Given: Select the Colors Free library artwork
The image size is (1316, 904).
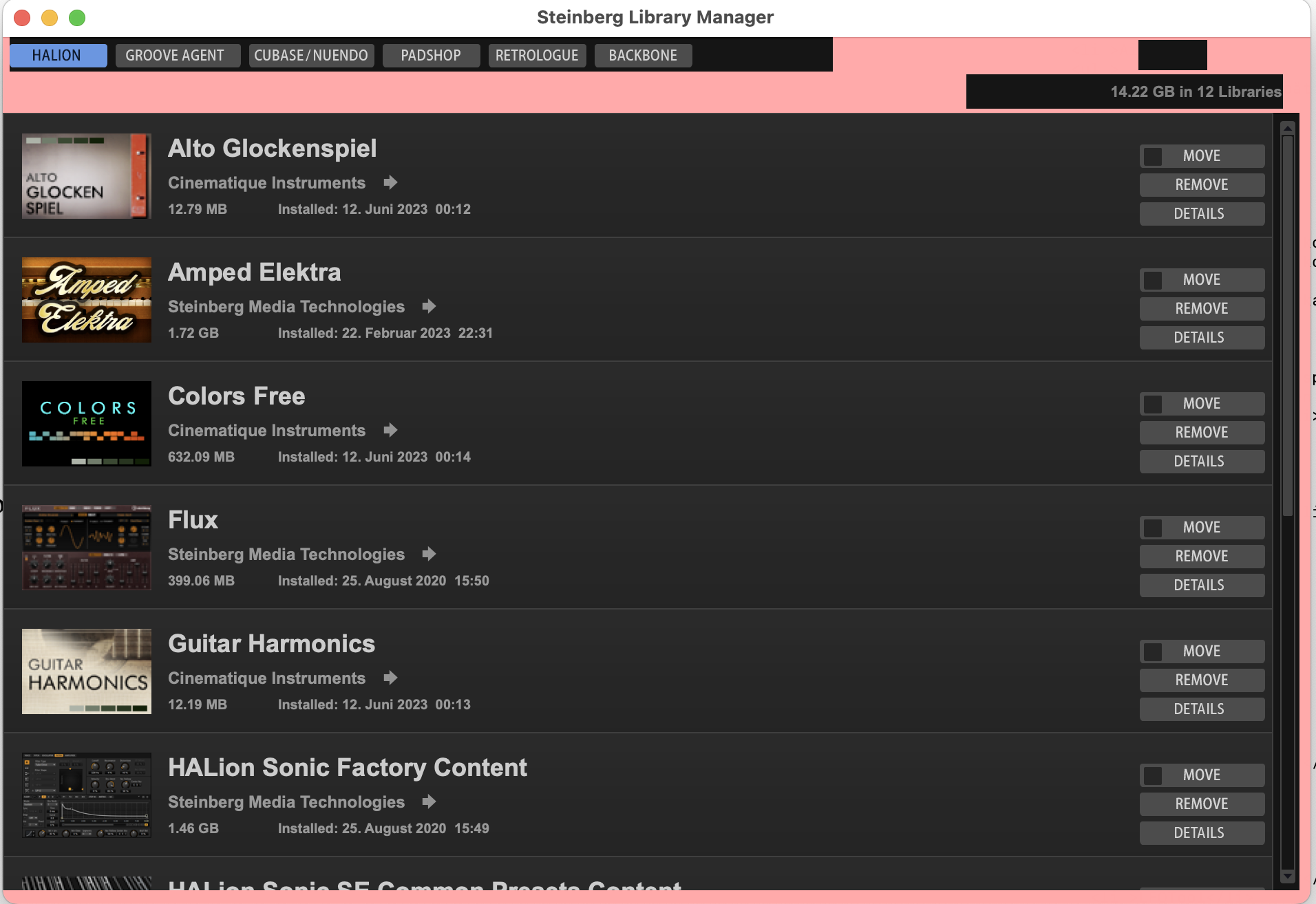Looking at the screenshot, I should 87,424.
